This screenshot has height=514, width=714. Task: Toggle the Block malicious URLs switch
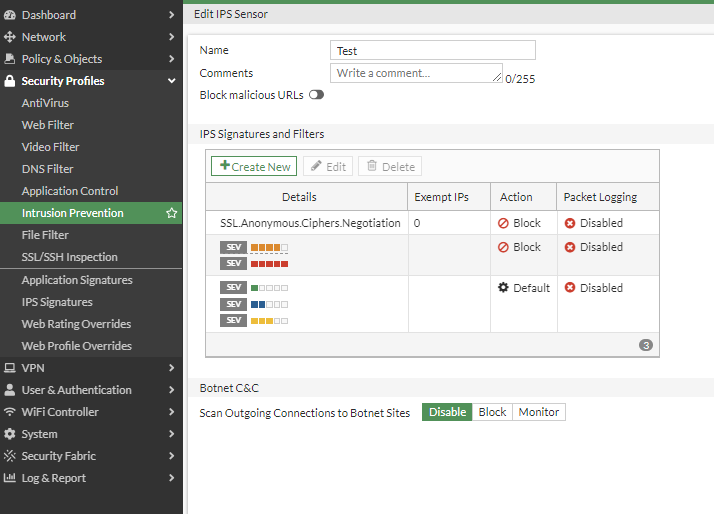[316, 95]
